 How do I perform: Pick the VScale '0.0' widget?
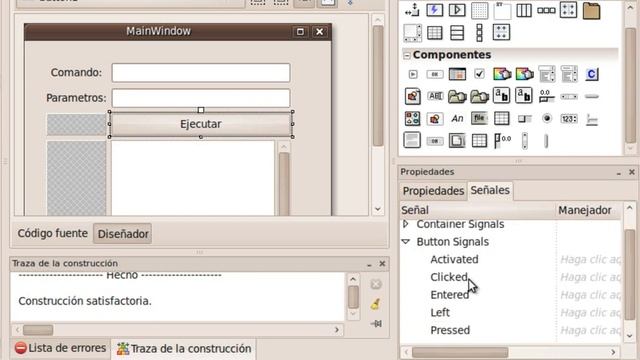point(502,141)
